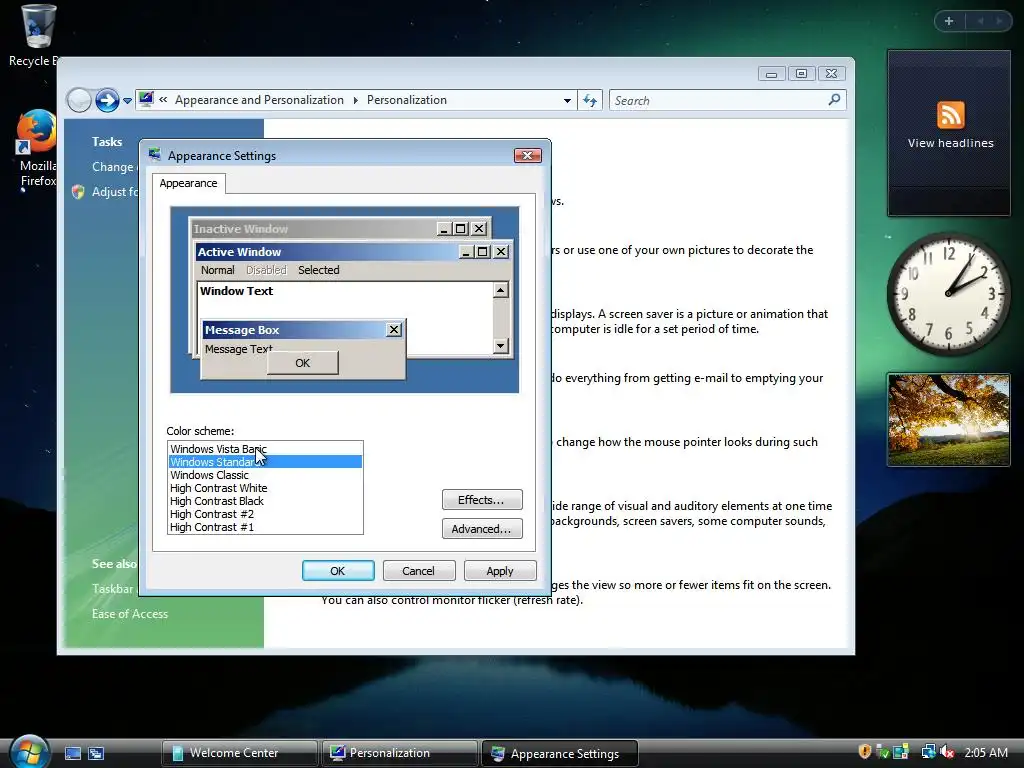
Task: Select High Contrast #2 color scheme
Action: pos(264,514)
